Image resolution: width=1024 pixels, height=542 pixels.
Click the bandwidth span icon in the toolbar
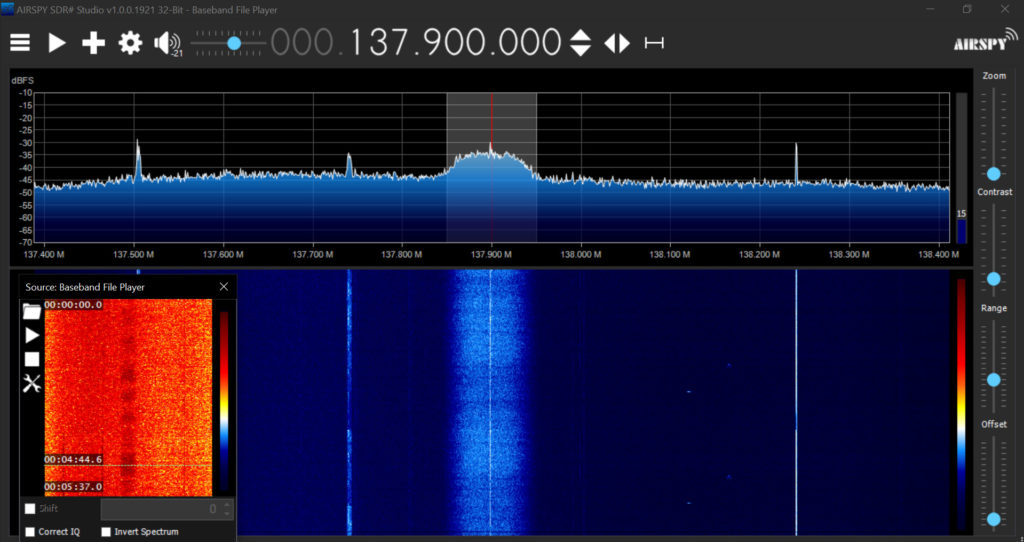[654, 43]
